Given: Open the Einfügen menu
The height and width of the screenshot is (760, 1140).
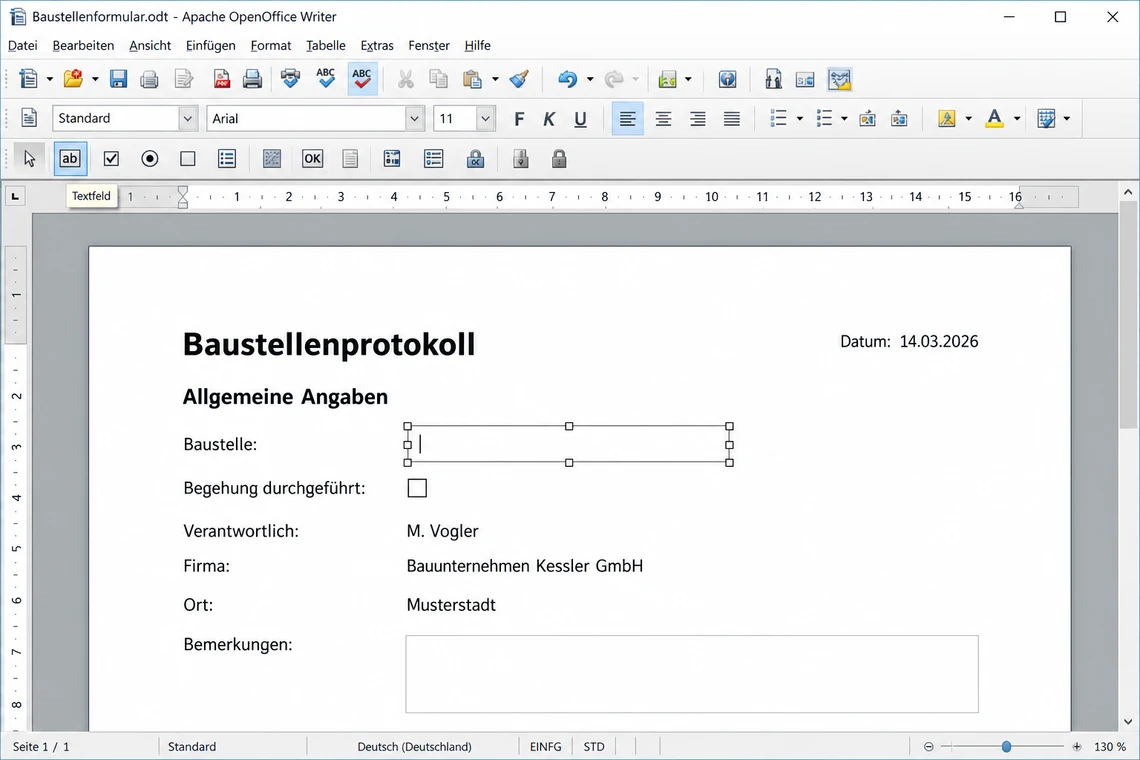Looking at the screenshot, I should (210, 45).
